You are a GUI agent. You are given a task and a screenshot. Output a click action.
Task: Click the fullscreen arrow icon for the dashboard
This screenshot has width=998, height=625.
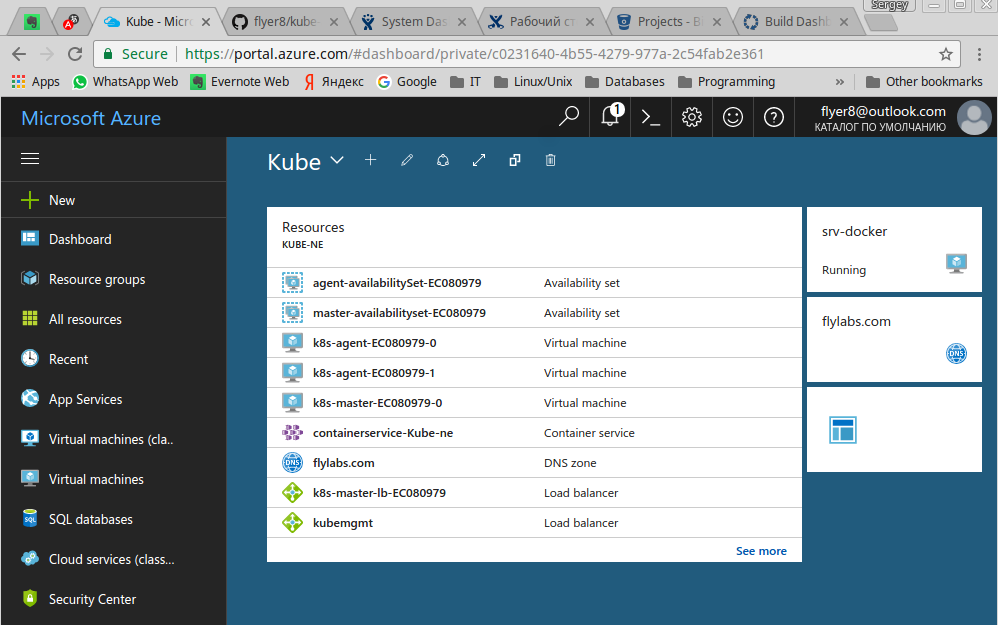(x=478, y=160)
